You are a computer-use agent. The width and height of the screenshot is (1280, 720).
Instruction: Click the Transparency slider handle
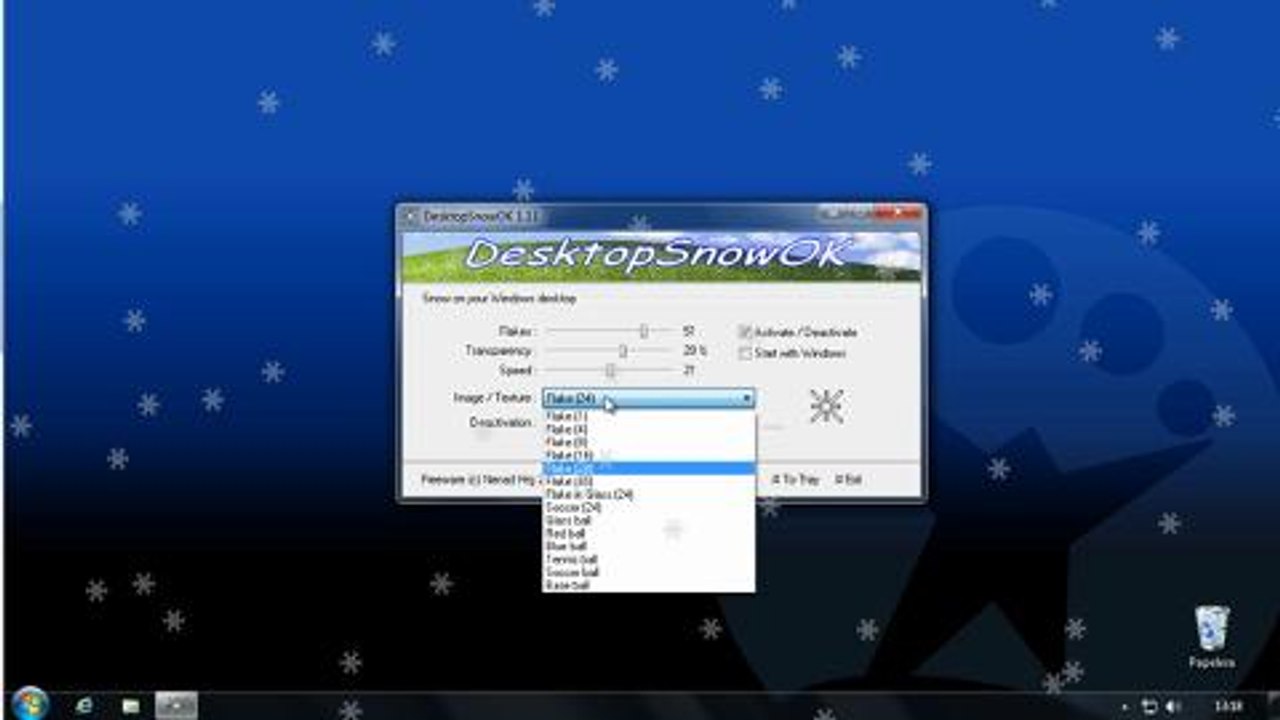click(622, 351)
